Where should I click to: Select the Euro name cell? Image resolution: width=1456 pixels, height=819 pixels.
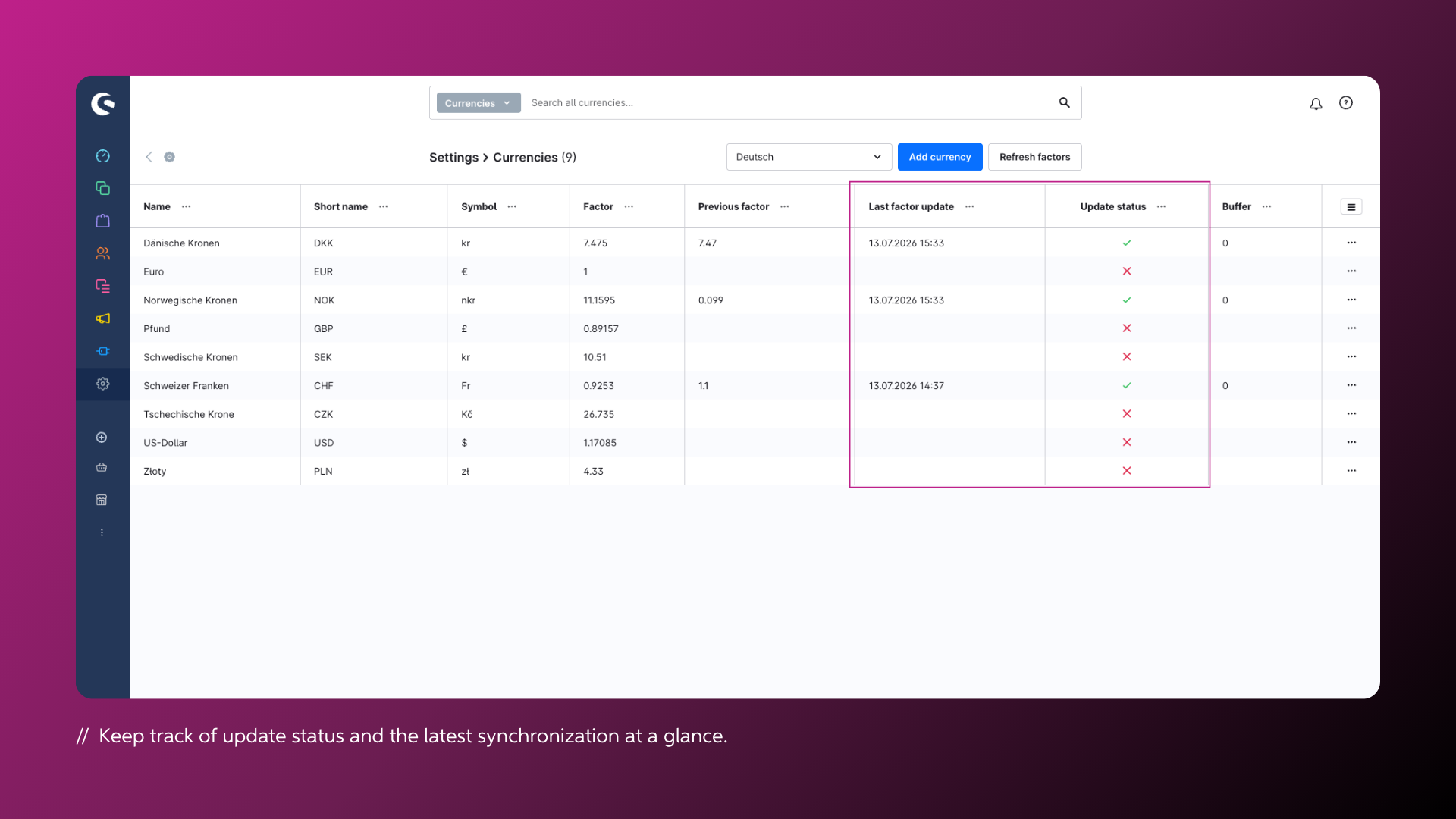coord(154,271)
